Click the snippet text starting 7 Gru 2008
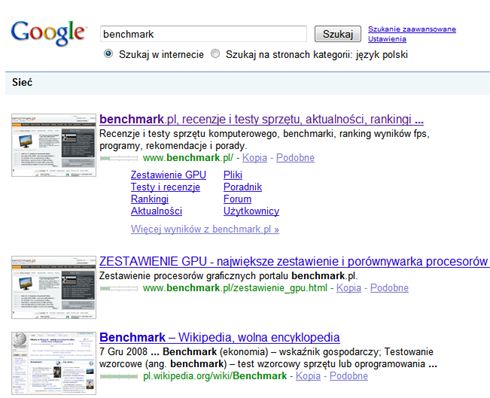The image size is (490, 398). coord(268,358)
